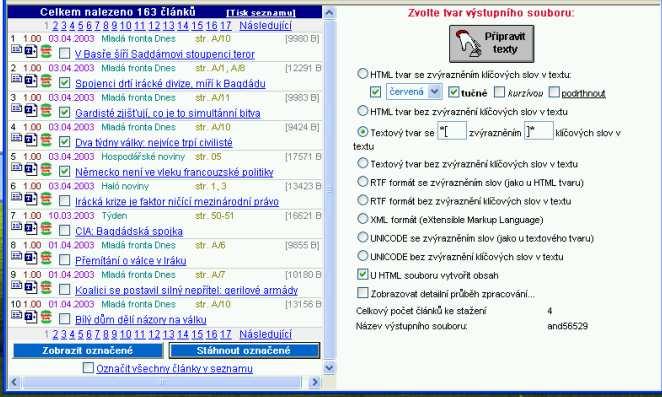Viewport: 662px width, 397px height.
Task: Click text document T icon in row 7
Action: (31, 228)
